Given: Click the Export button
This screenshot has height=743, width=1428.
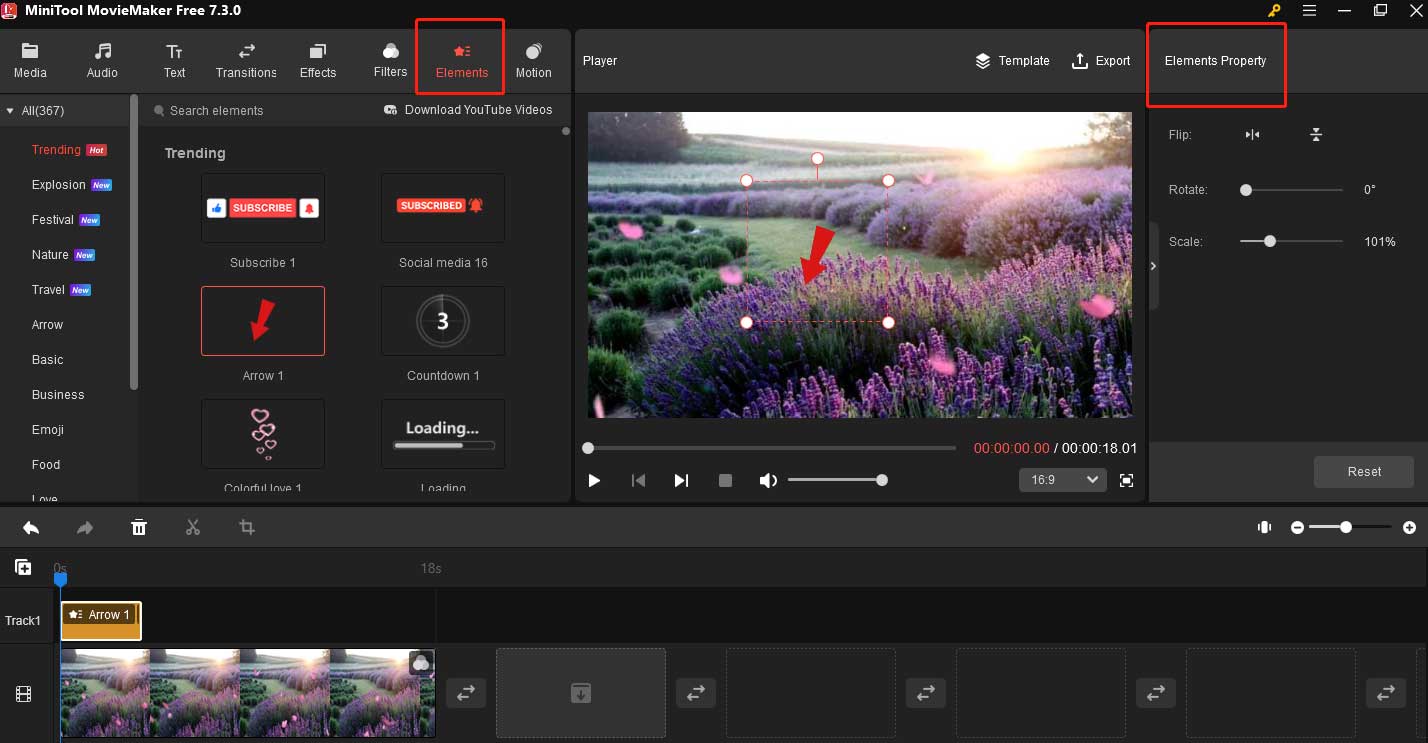Looking at the screenshot, I should tap(1101, 61).
